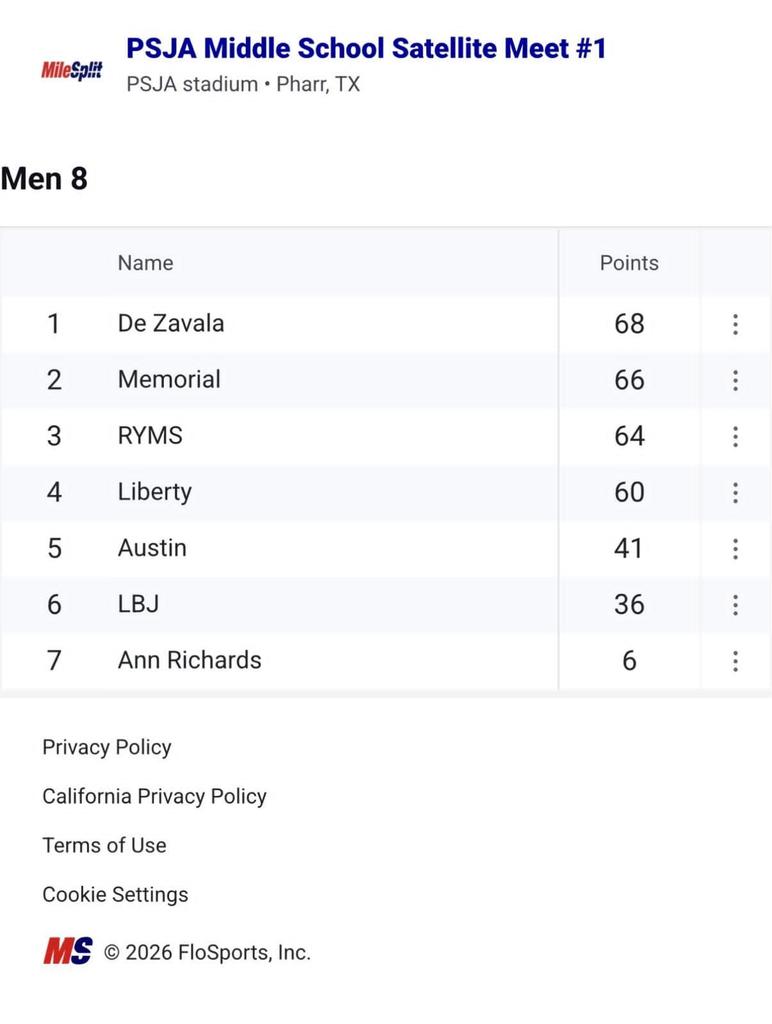Select the Memorial team name
This screenshot has height=1024, width=772.
(169, 379)
